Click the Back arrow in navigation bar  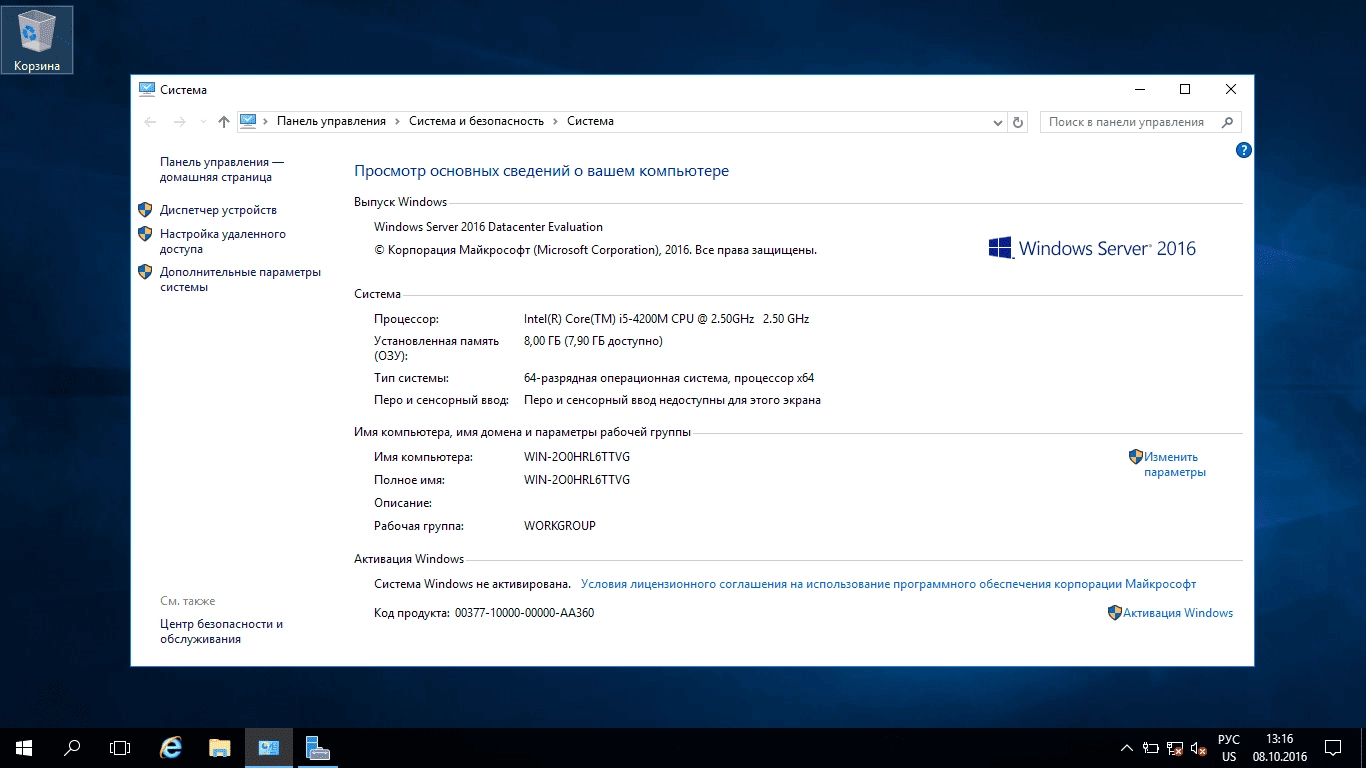[151, 122]
